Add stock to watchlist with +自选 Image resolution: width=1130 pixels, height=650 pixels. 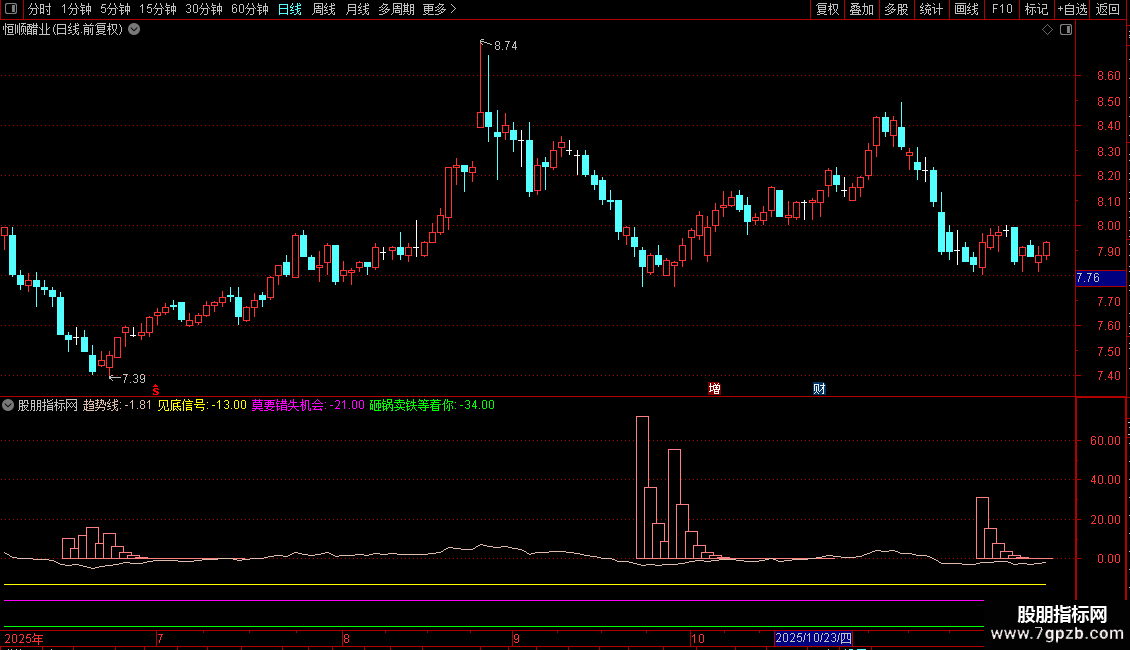tap(1072, 9)
